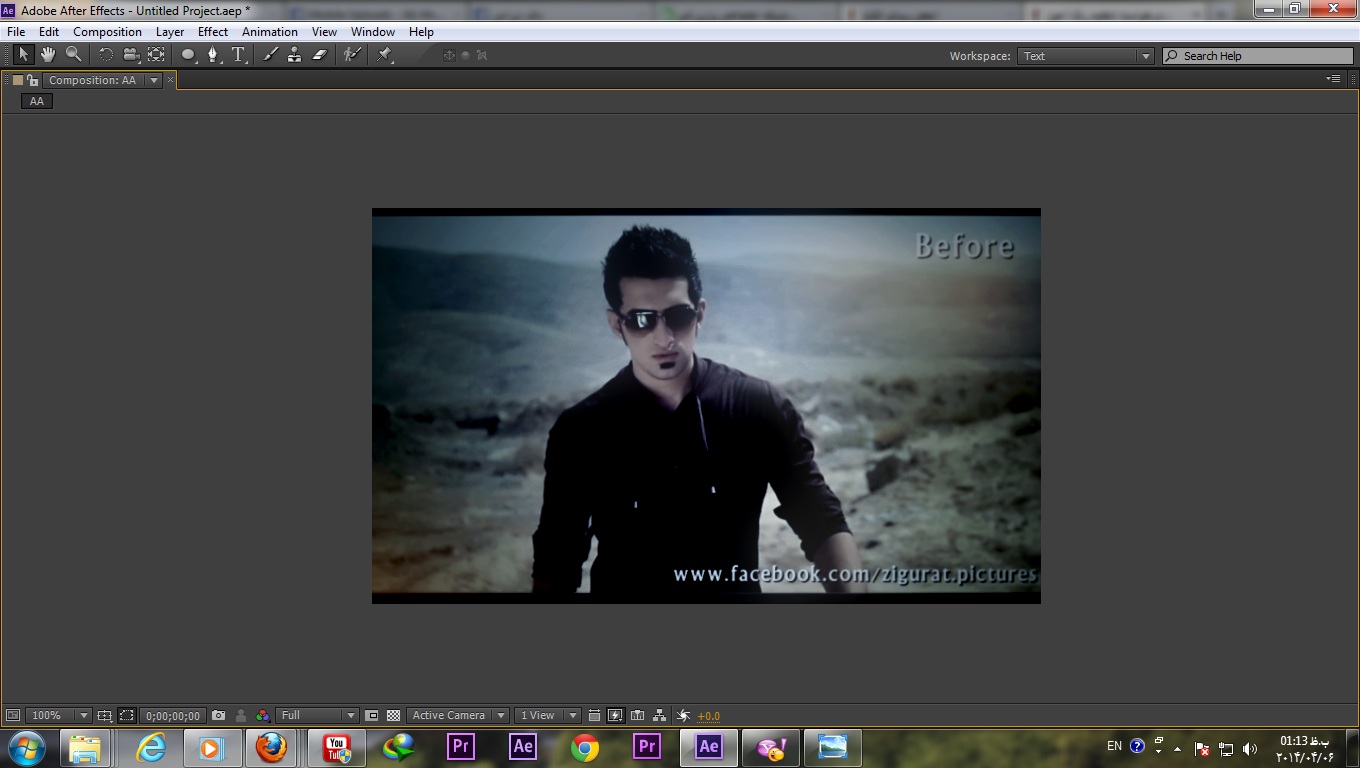Open the Timeline button icon

[637, 715]
